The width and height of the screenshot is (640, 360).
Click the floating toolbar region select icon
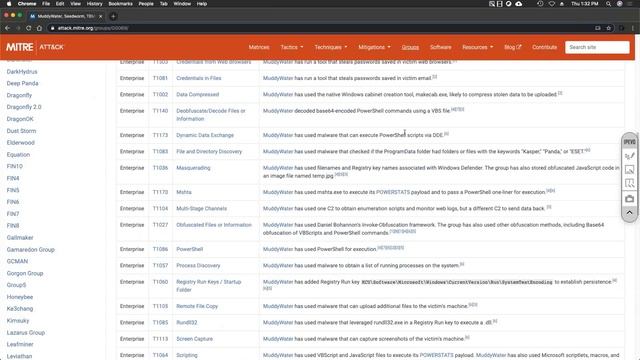pyautogui.click(x=629, y=183)
